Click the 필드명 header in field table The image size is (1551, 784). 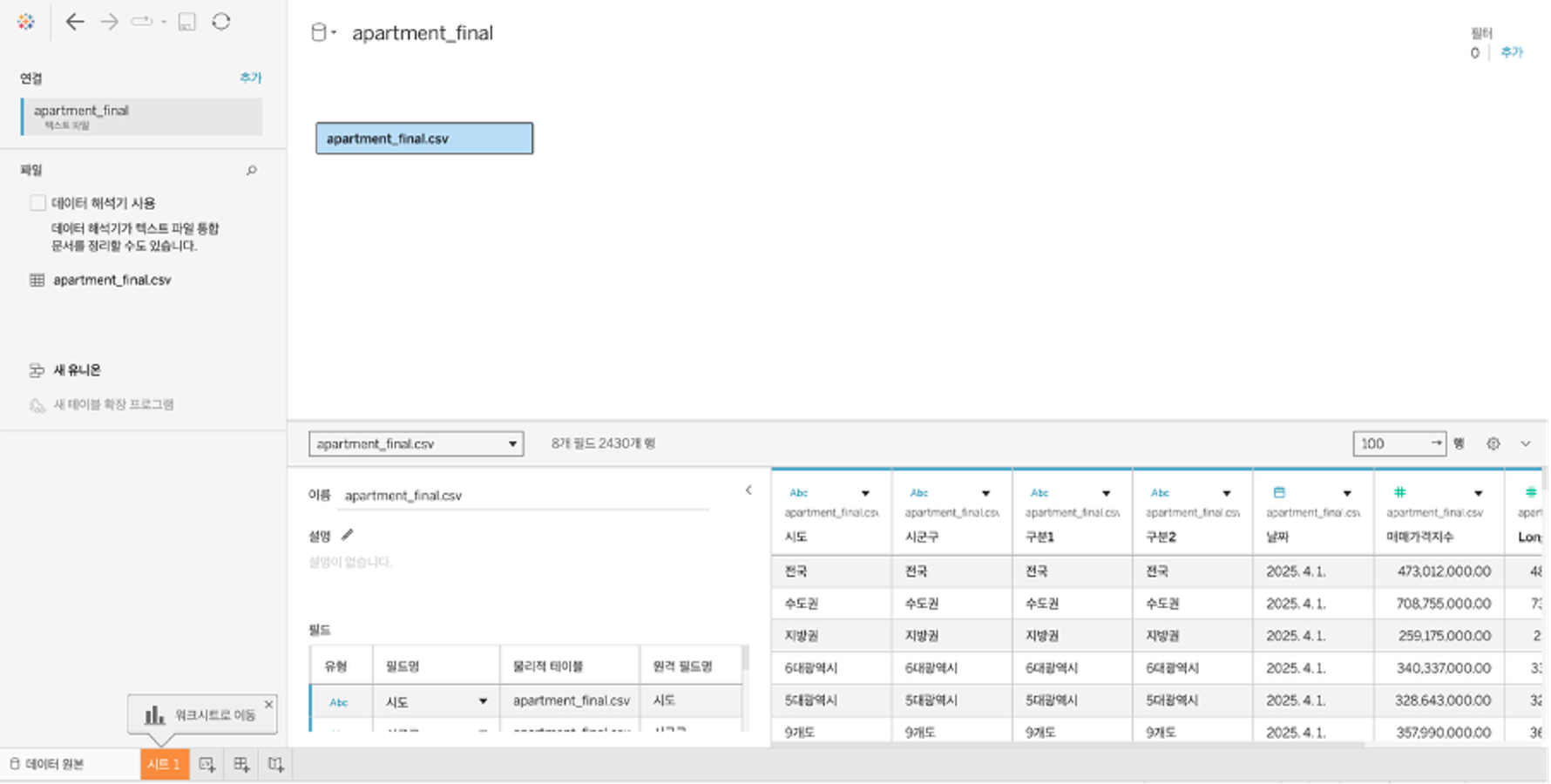[x=403, y=666]
